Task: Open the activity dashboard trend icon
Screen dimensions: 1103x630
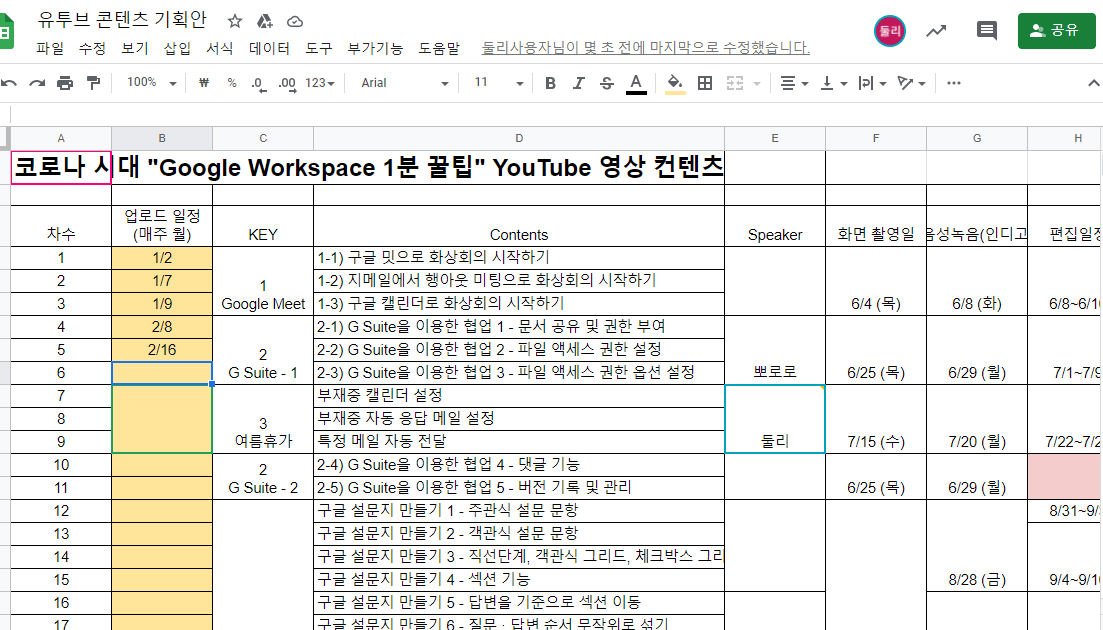Action: coord(936,30)
